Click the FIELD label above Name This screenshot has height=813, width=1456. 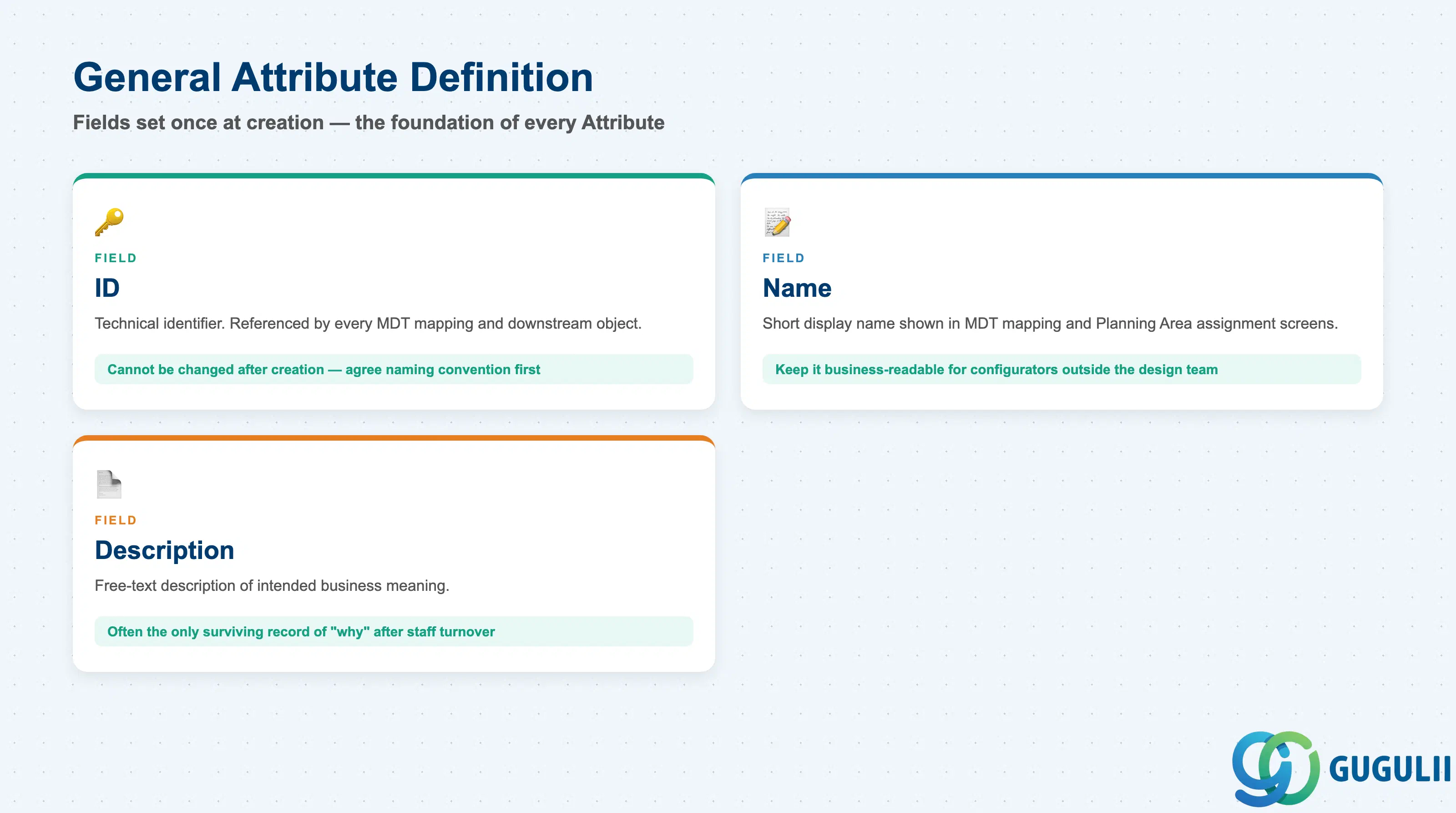point(784,258)
